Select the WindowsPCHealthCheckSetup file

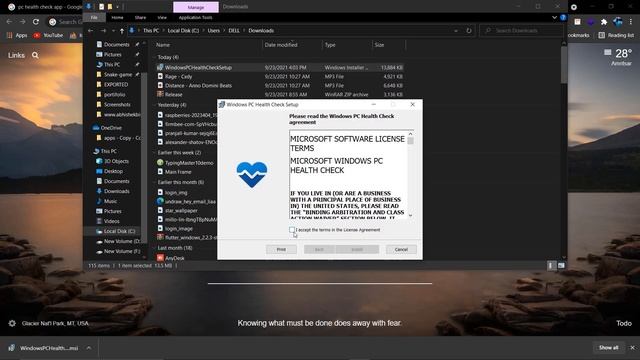pyautogui.click(x=198, y=67)
